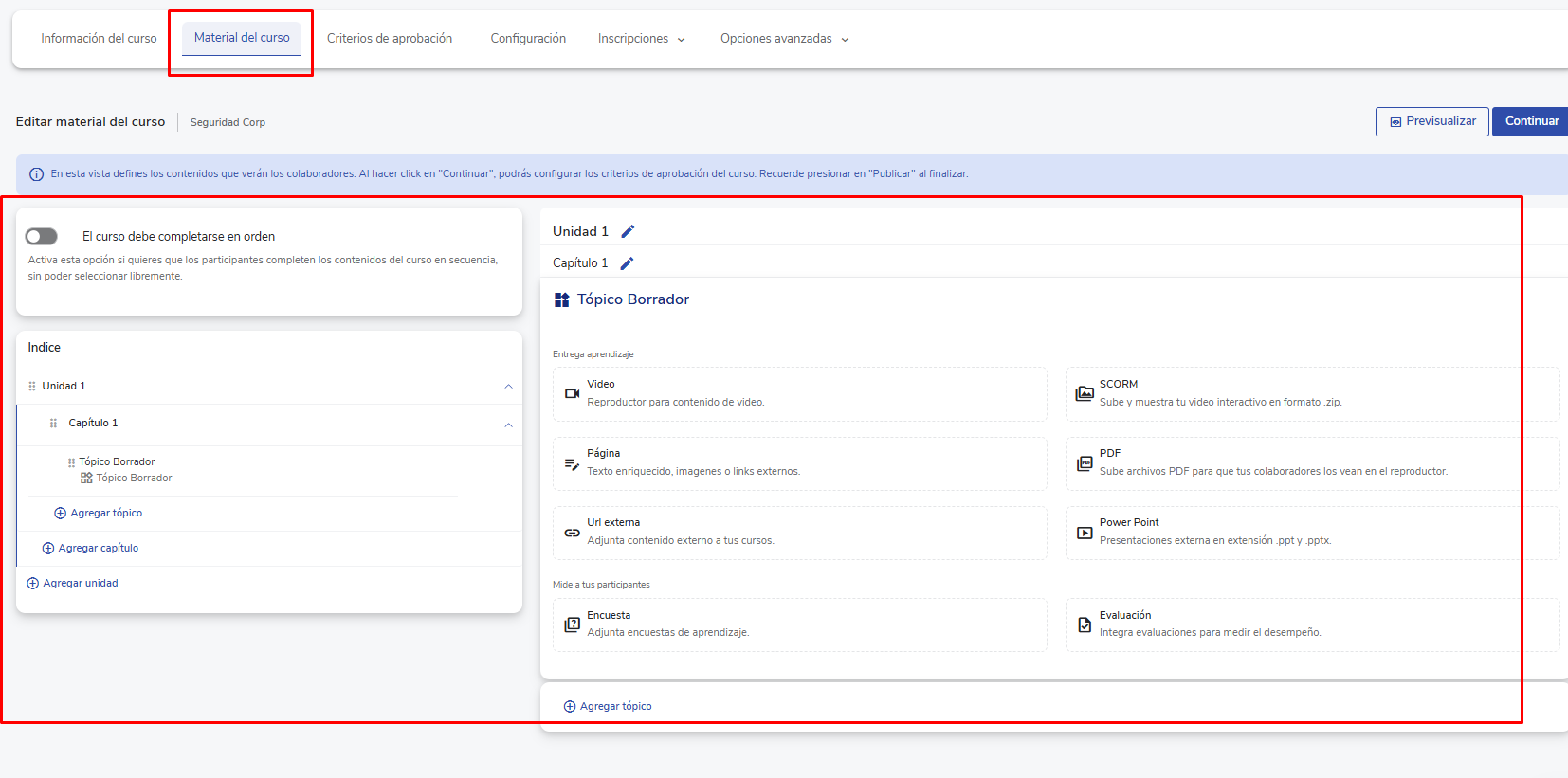Choose the SCORM content icon

pyautogui.click(x=1085, y=393)
